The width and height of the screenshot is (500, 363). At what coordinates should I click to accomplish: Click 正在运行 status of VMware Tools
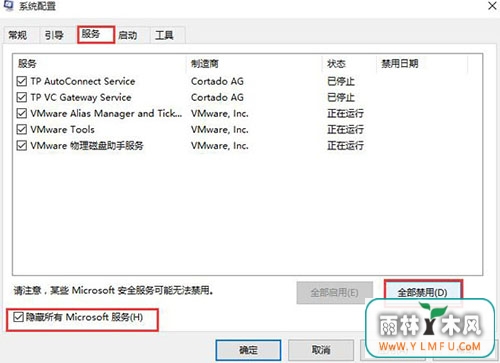pos(345,129)
